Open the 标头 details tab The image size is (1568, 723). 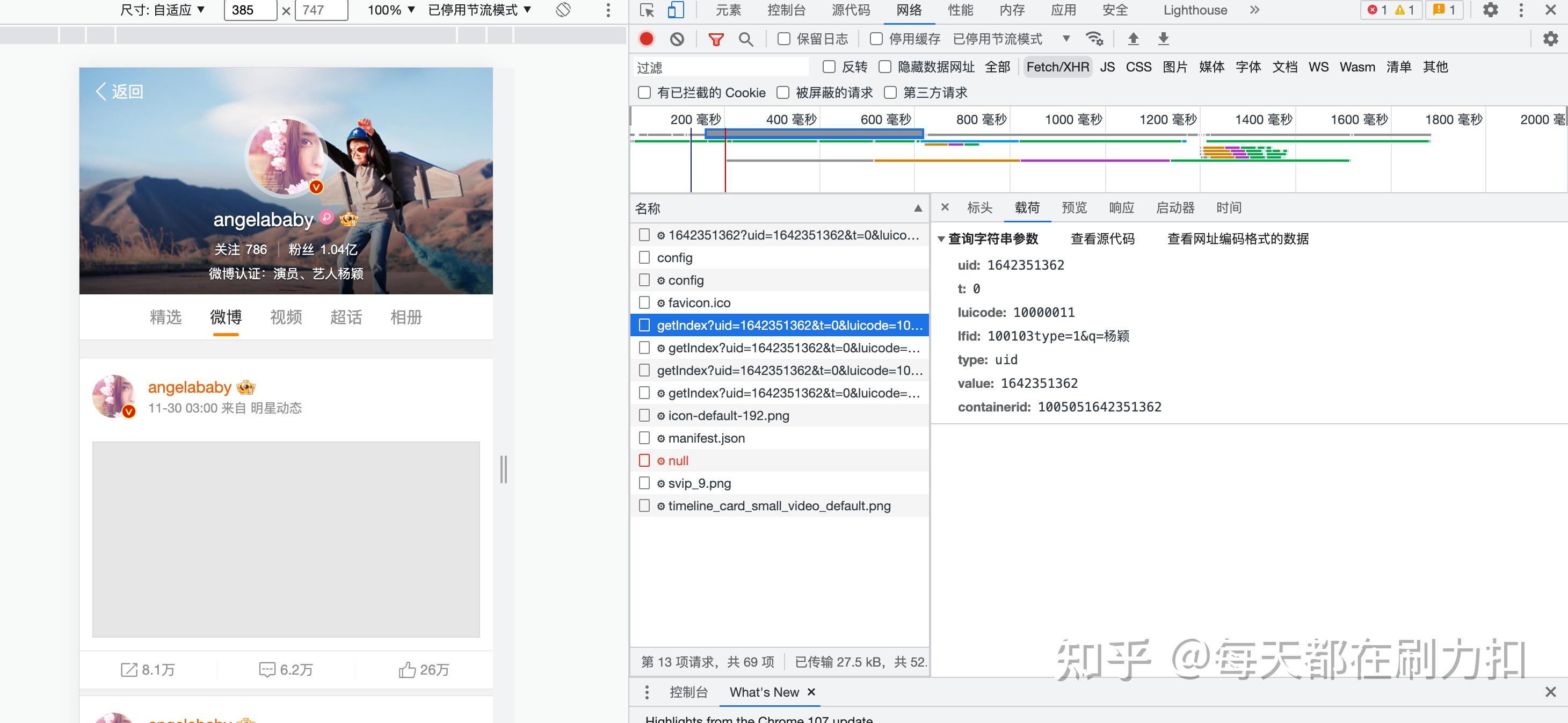(979, 208)
